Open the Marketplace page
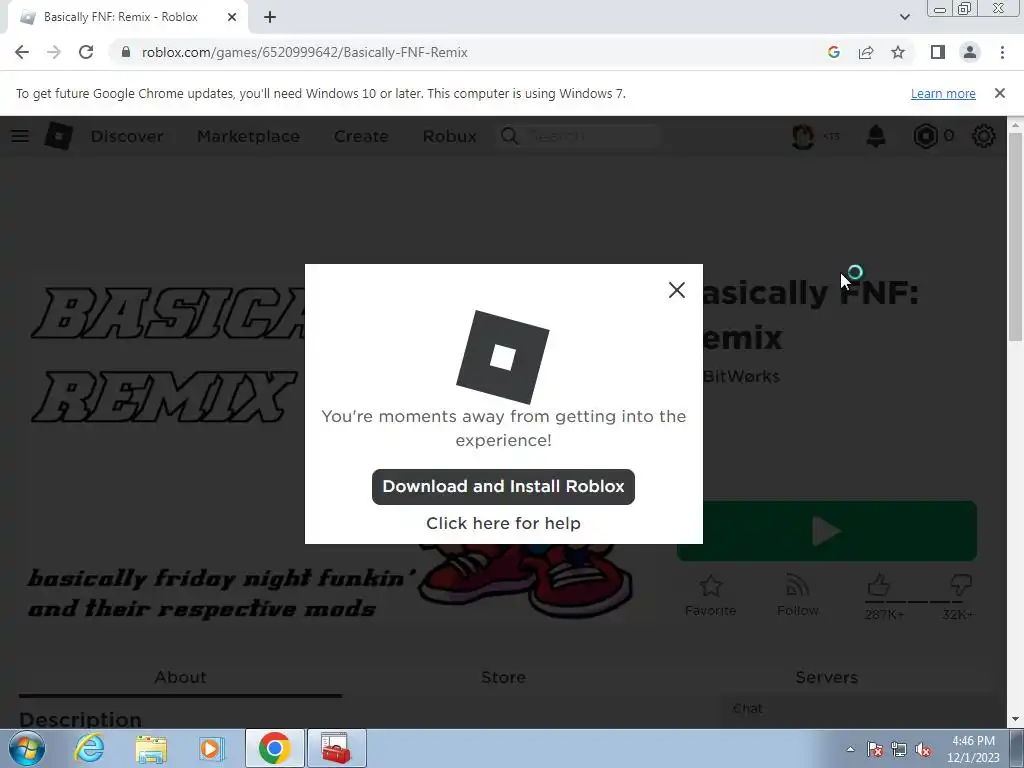Viewport: 1024px width, 768px height. 248,136
